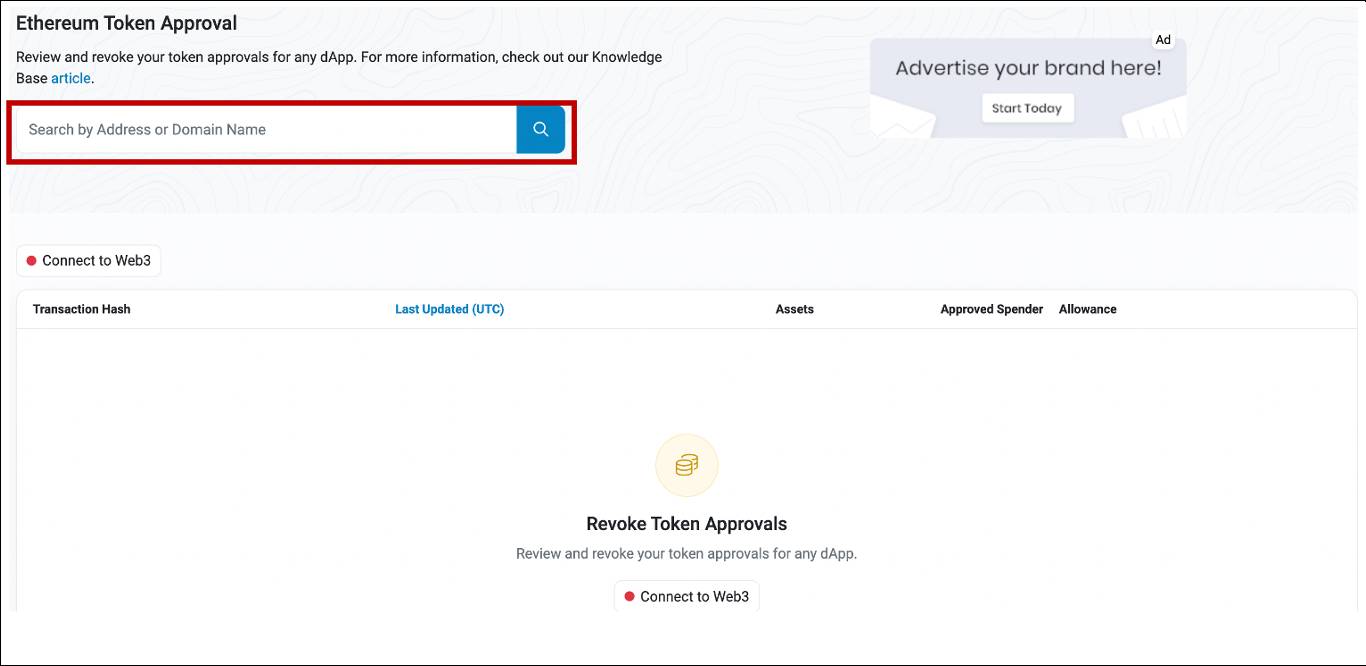Click the Transaction Hash column header
The image size is (1366, 666).
[82, 309]
